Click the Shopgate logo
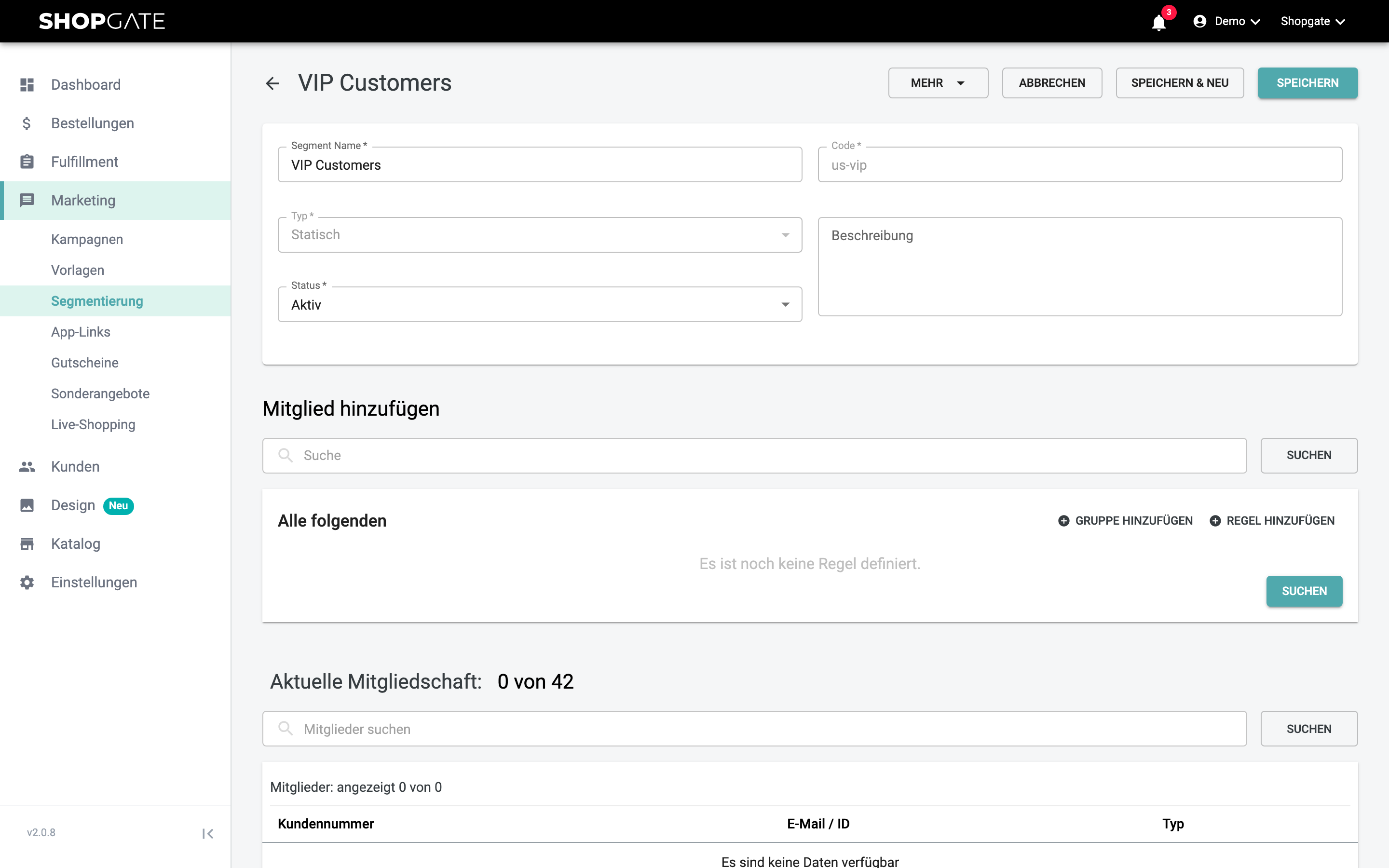The width and height of the screenshot is (1389, 868). pyautogui.click(x=102, y=21)
